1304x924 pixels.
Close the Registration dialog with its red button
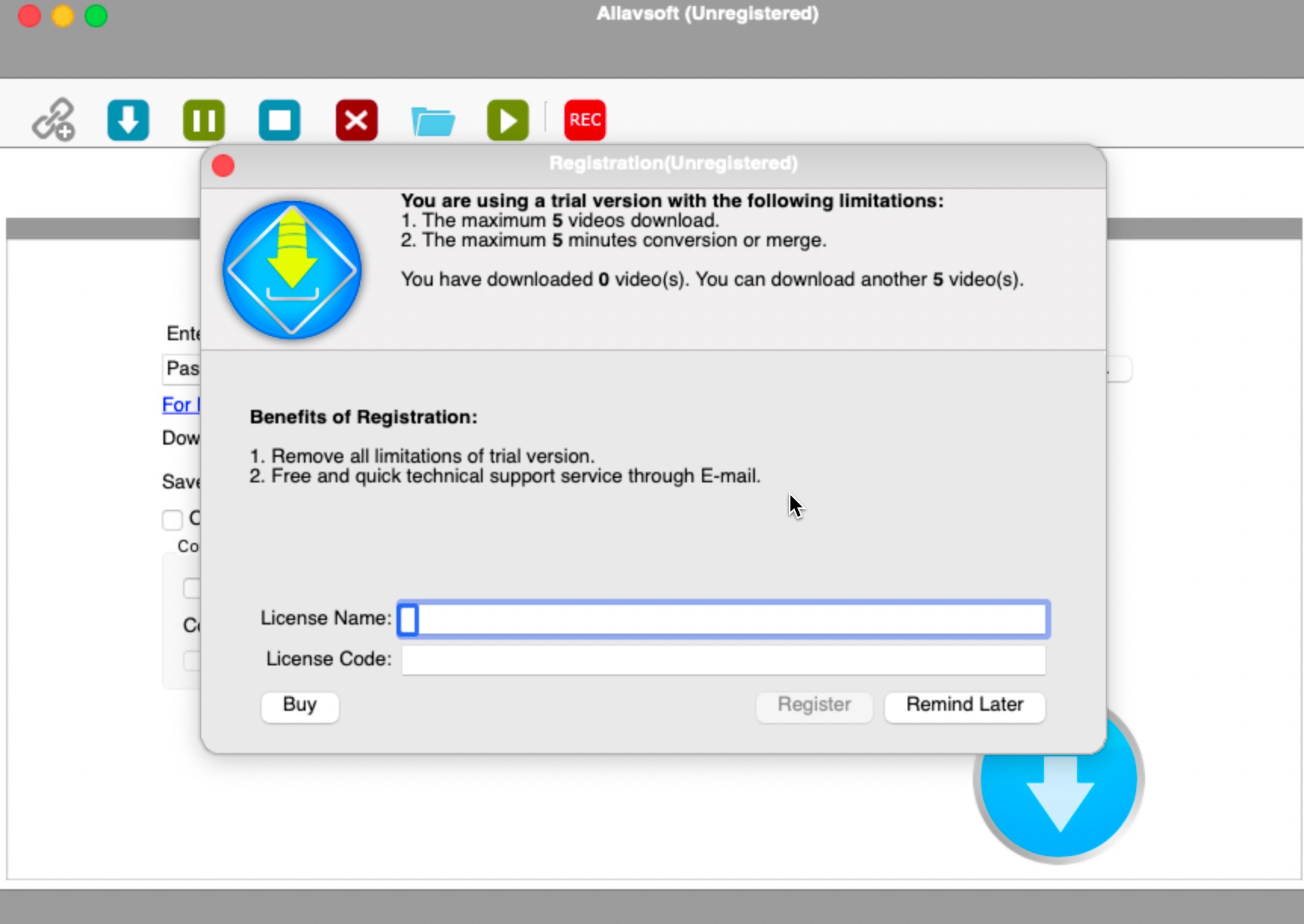pos(223,166)
